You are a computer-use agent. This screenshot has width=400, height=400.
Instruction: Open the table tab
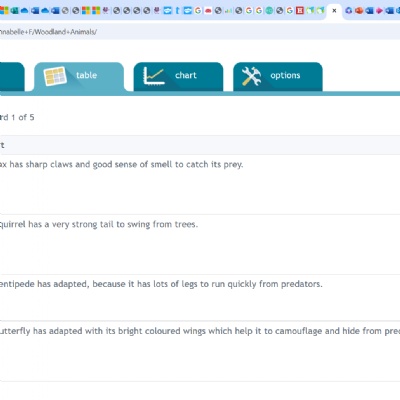point(79,76)
